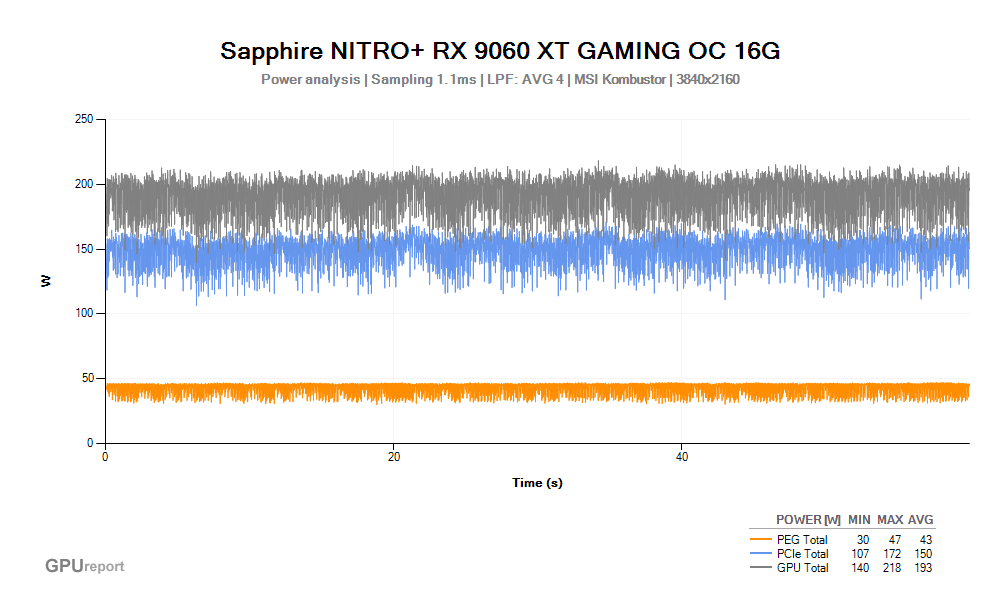This screenshot has height=600, width=1000.
Task: Click the 40 tick on the time axis
Action: click(x=681, y=456)
